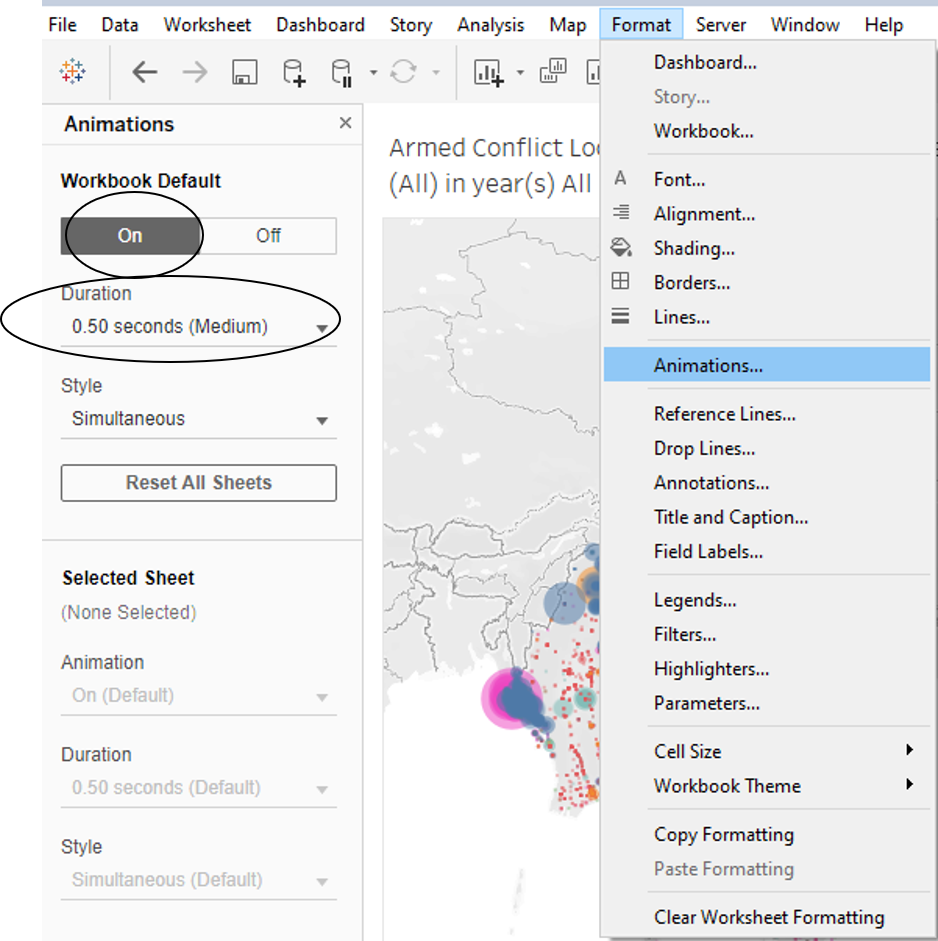Expand the Workbook Default Style dropdown

pyautogui.click(x=198, y=420)
